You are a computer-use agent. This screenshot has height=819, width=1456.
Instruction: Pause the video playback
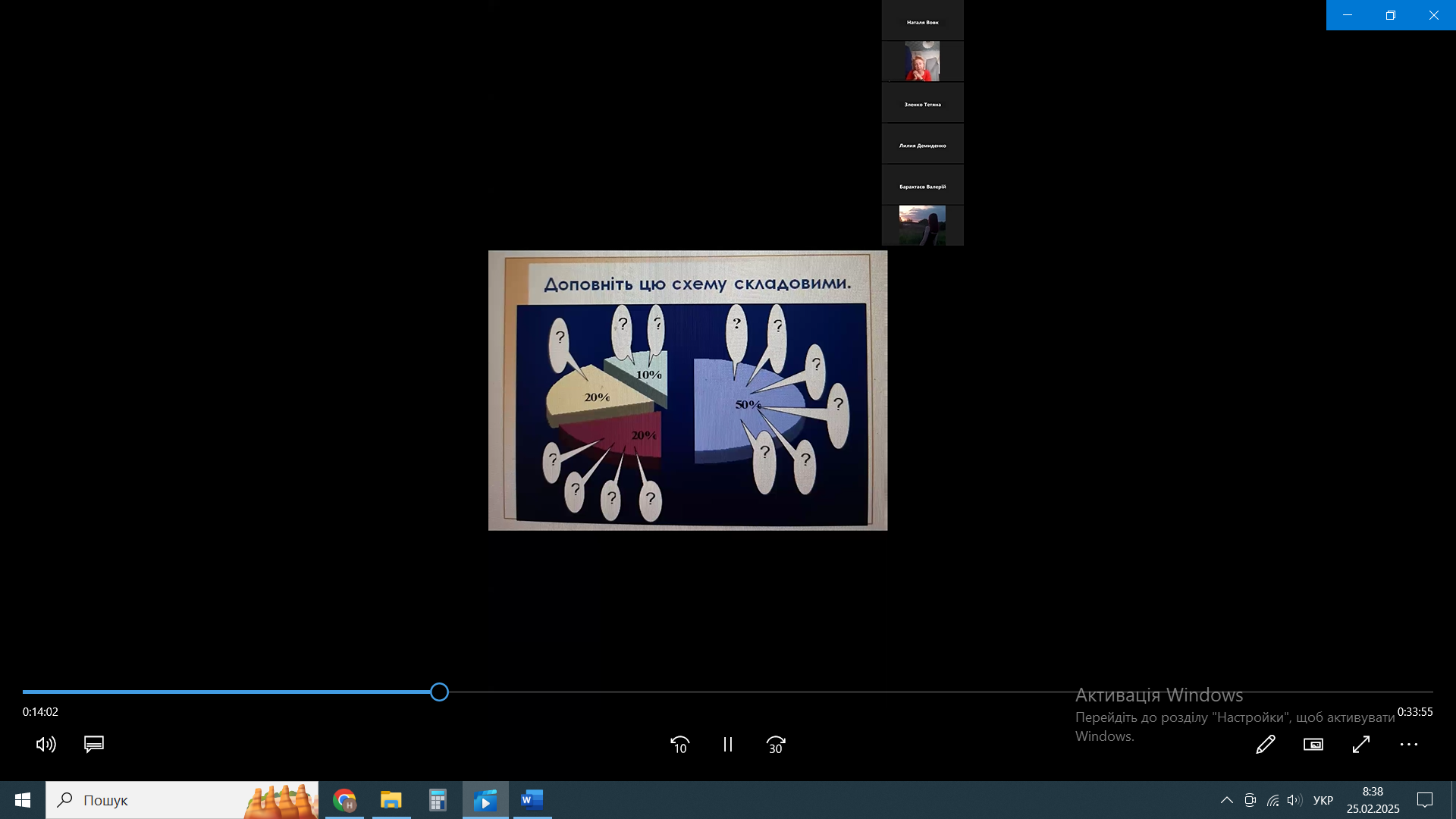click(728, 745)
